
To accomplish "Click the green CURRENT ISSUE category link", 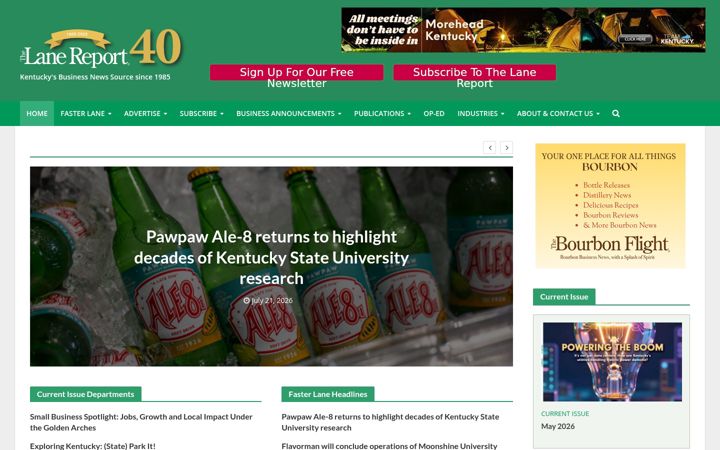I will point(565,414).
